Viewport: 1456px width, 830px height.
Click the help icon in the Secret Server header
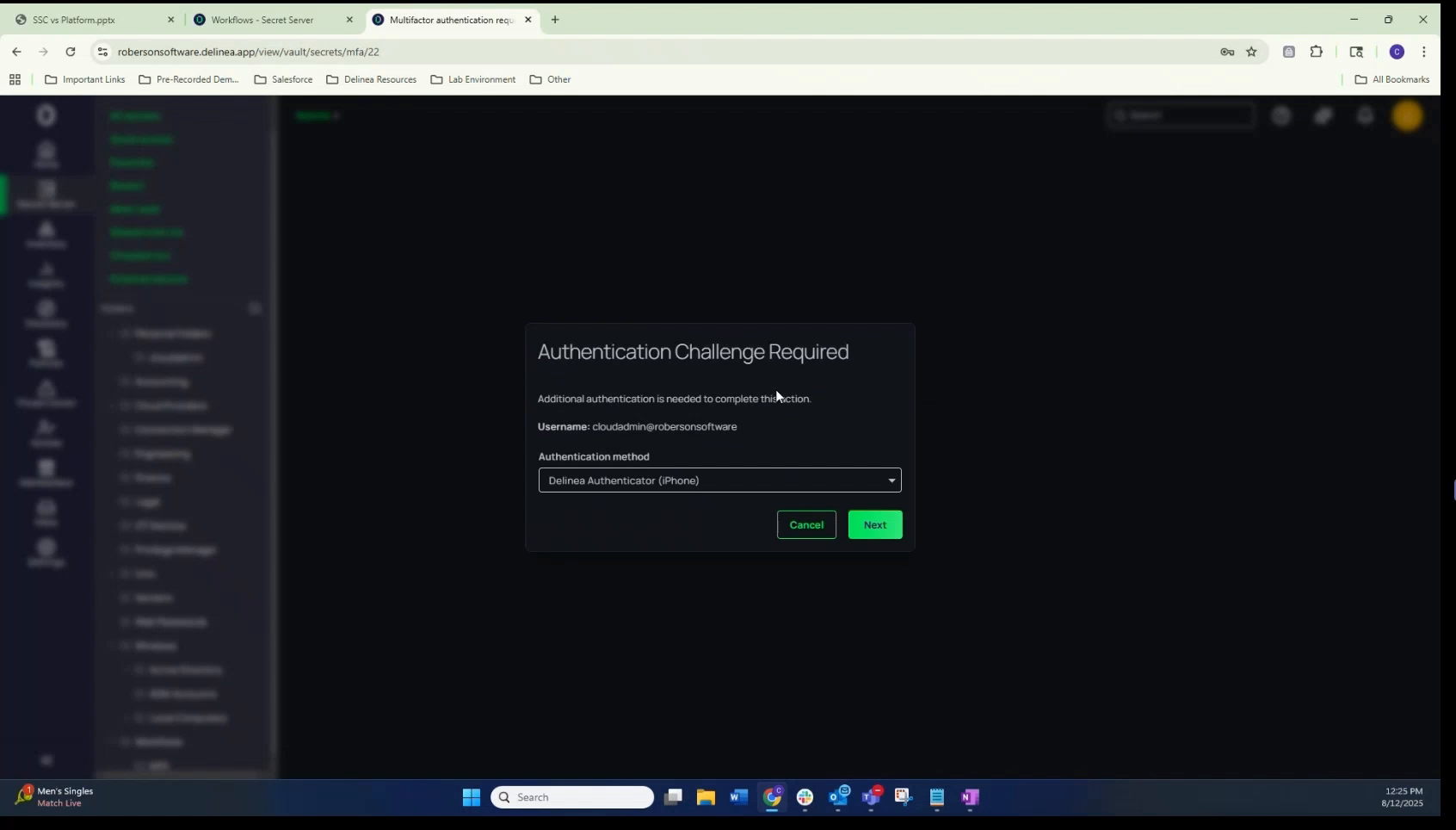click(1282, 115)
